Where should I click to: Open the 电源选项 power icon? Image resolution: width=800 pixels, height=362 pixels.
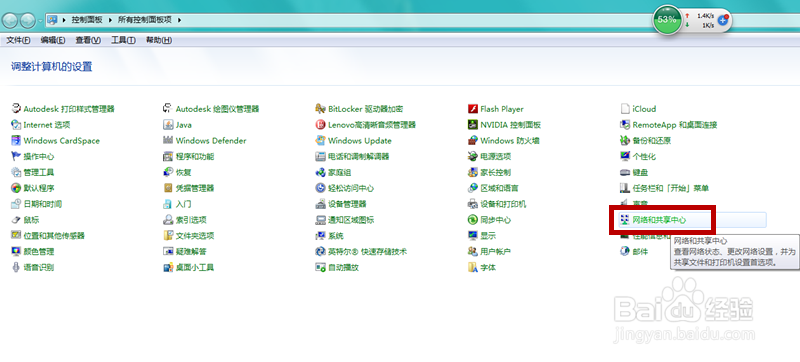[x=472, y=156]
